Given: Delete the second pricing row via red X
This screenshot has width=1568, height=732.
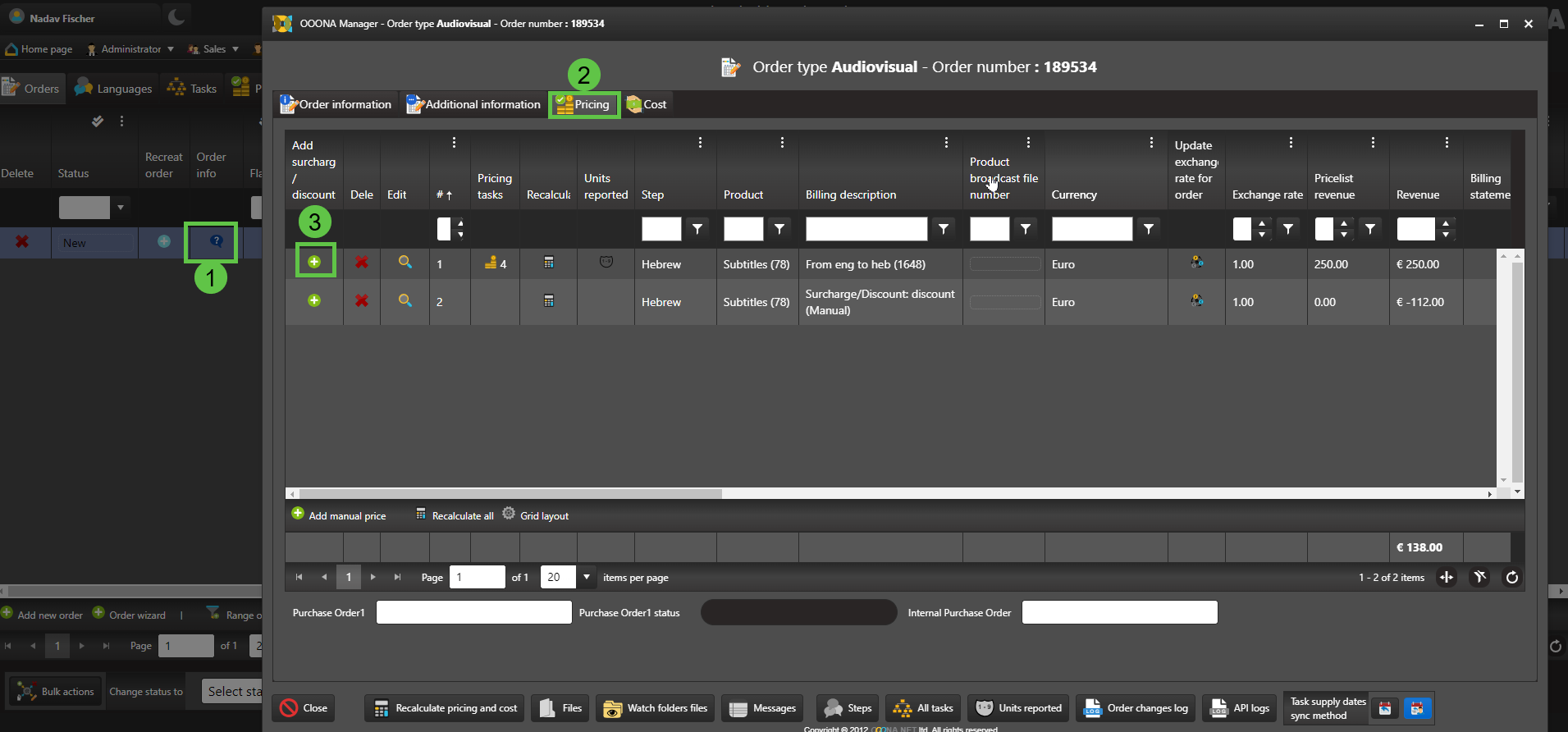Looking at the screenshot, I should click(x=361, y=301).
